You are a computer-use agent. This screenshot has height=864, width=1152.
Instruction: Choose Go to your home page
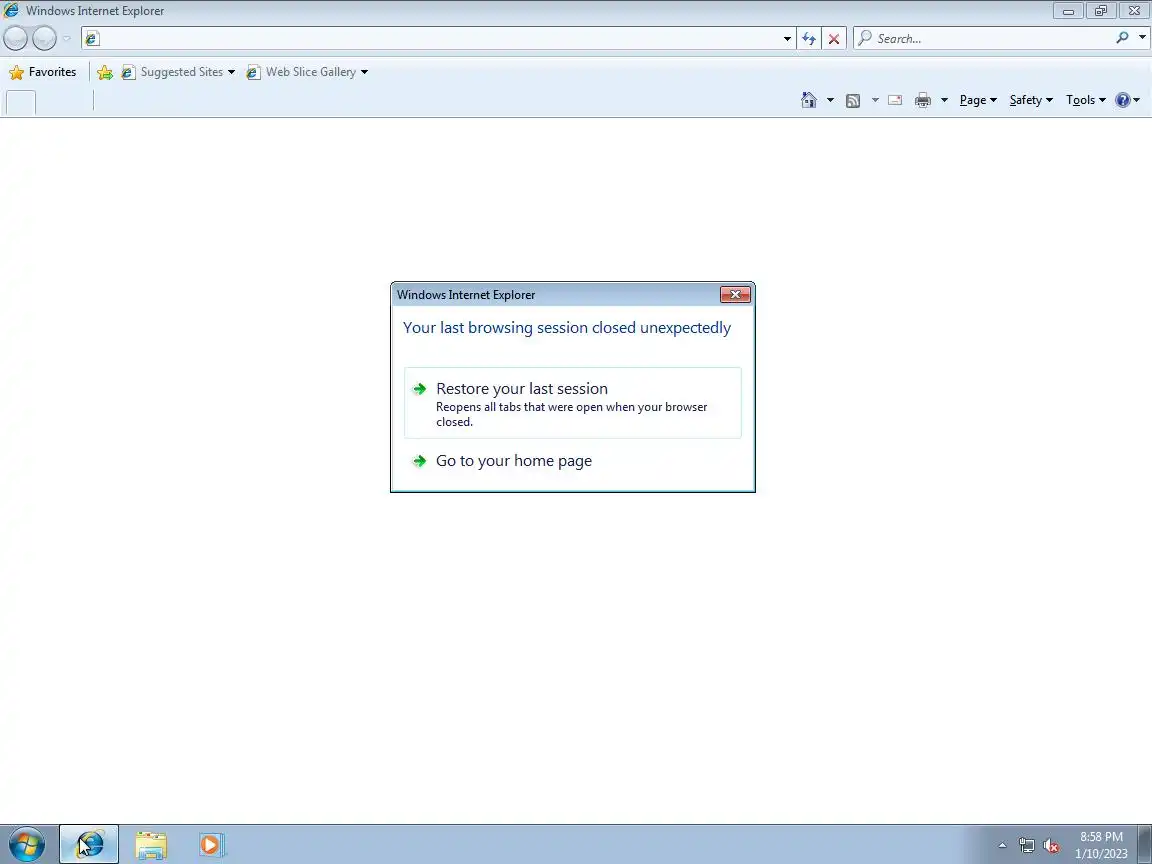tap(573, 461)
